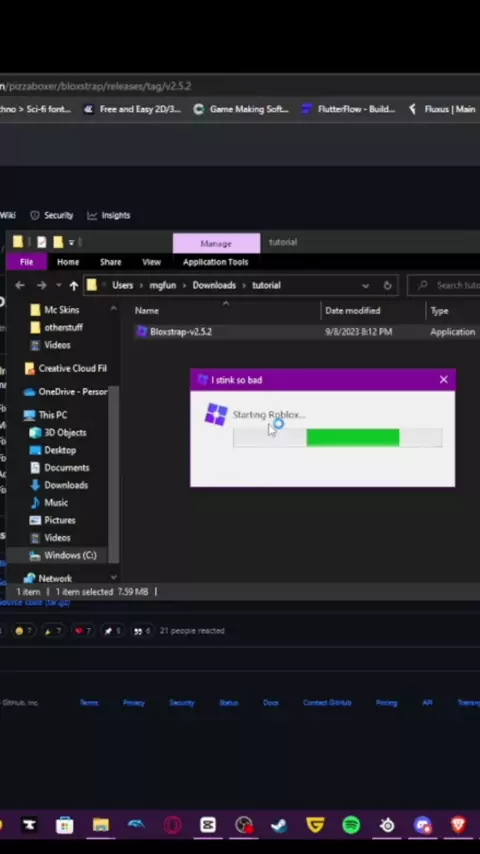Click the Manage contextual tab
Screen dimensions: 480x854
point(216,243)
